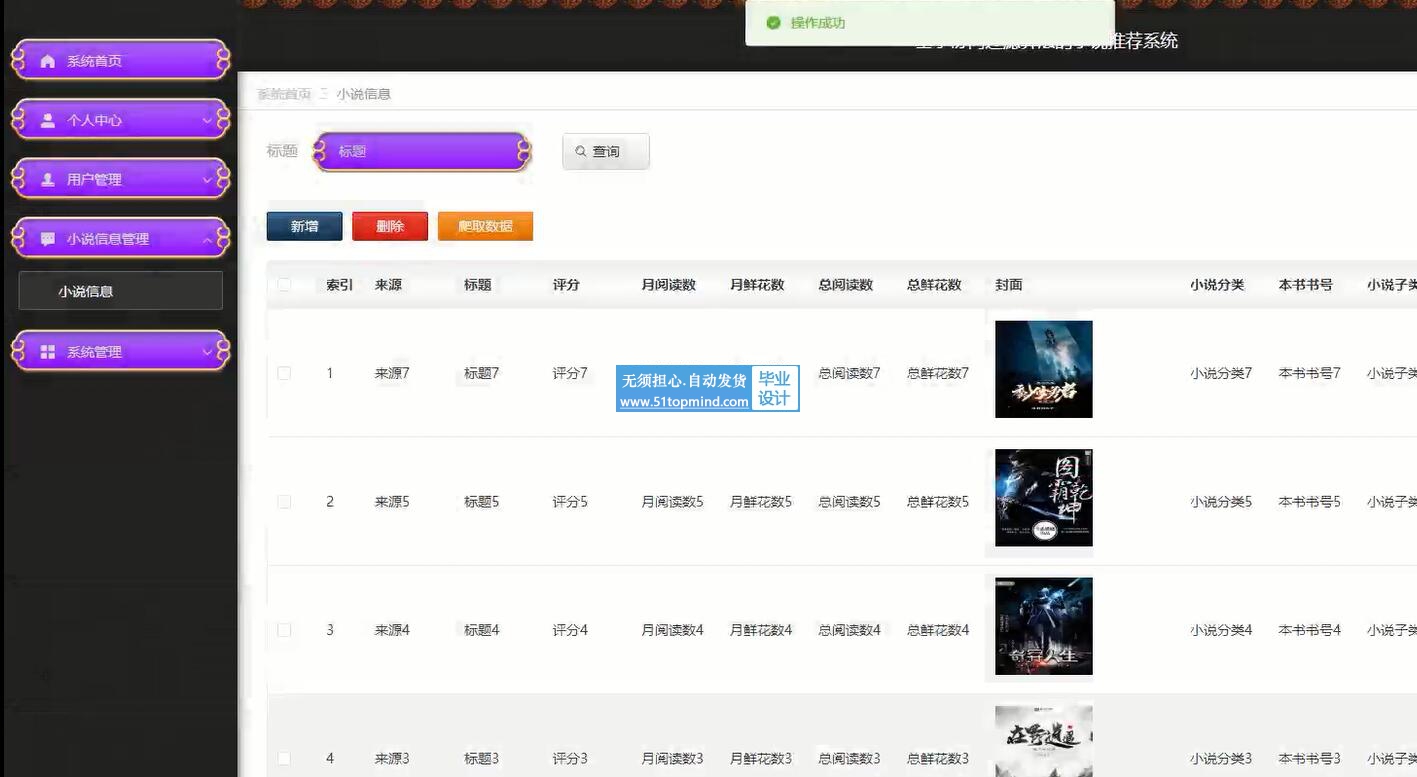This screenshot has height=777, width=1417.
Task: Click the 评分7 cell
Action: click(x=570, y=373)
